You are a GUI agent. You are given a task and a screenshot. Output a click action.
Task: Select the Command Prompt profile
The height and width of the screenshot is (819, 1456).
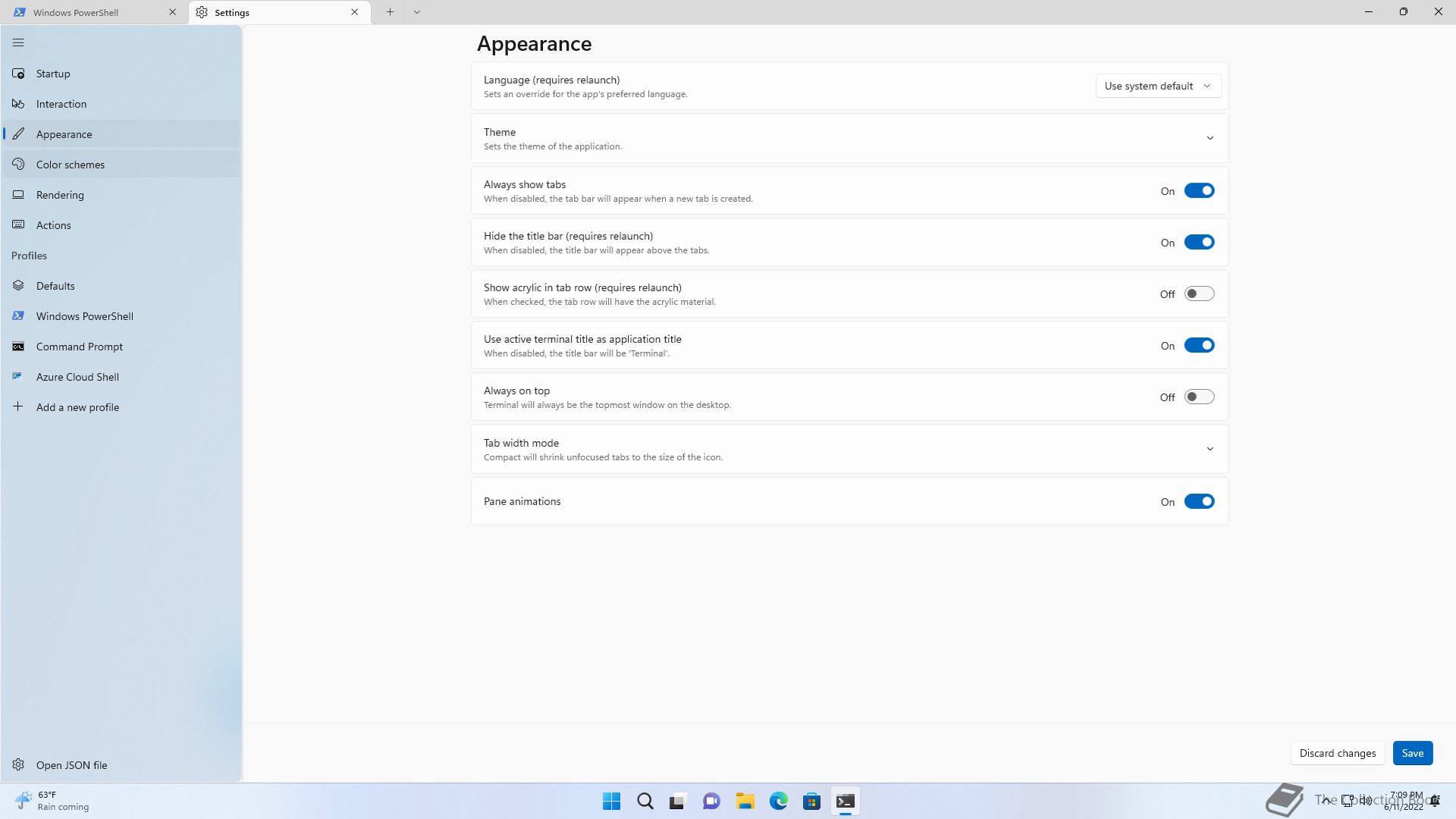click(x=79, y=347)
